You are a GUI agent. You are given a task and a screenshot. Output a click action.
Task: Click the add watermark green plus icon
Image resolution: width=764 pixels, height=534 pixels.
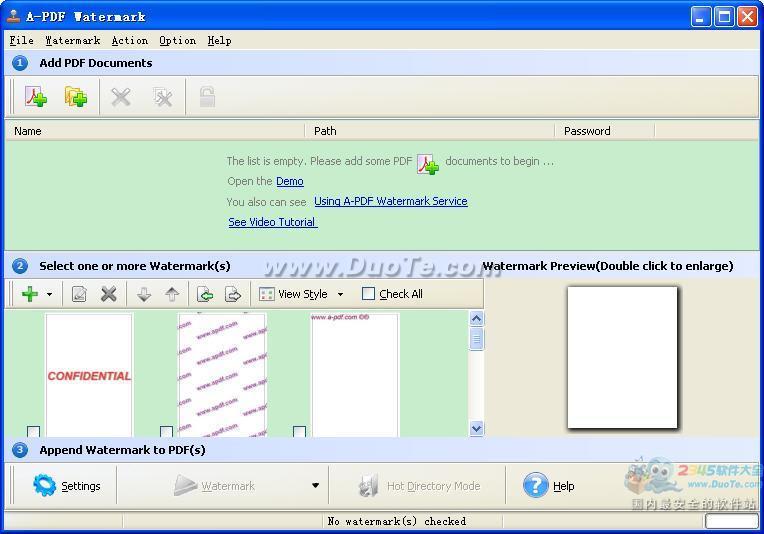[29, 294]
